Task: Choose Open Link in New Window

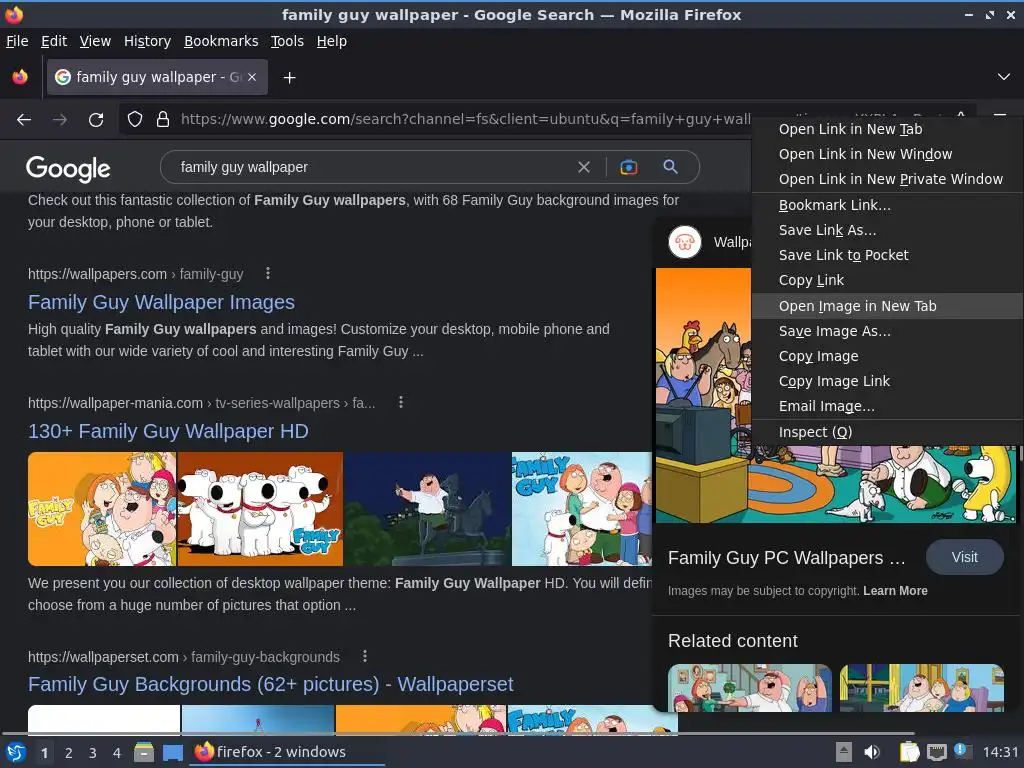Action: tap(887, 154)
